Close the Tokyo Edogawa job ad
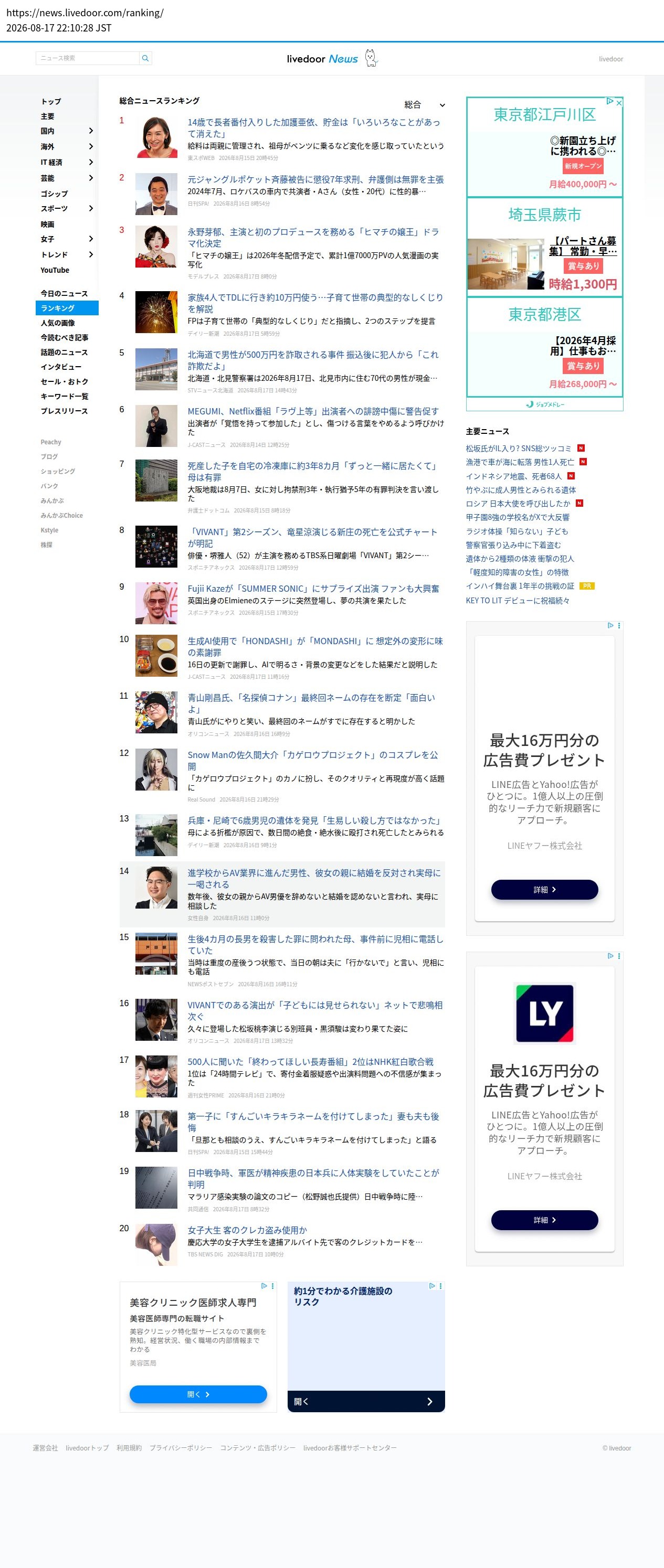 (619, 102)
